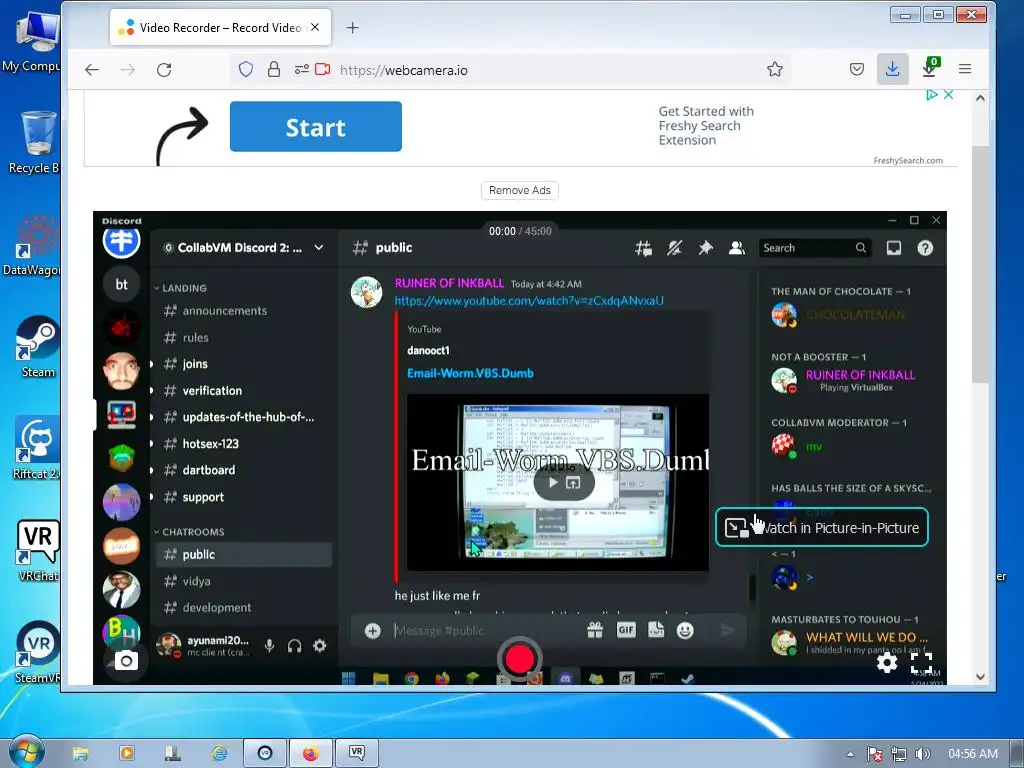This screenshot has width=1024, height=768.
Task: Open the vidya channel
Action: (197, 581)
